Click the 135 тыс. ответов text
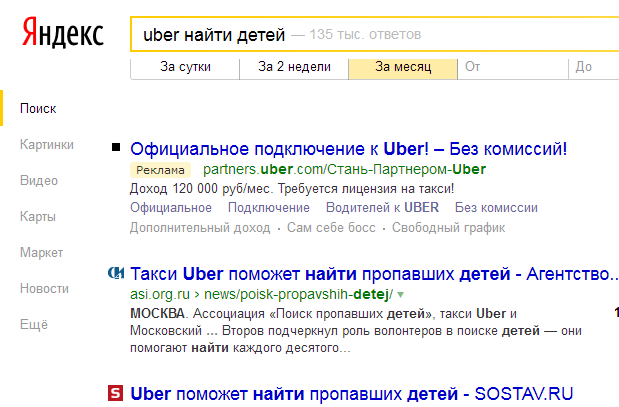This screenshot has width=619, height=407. pos(365,34)
